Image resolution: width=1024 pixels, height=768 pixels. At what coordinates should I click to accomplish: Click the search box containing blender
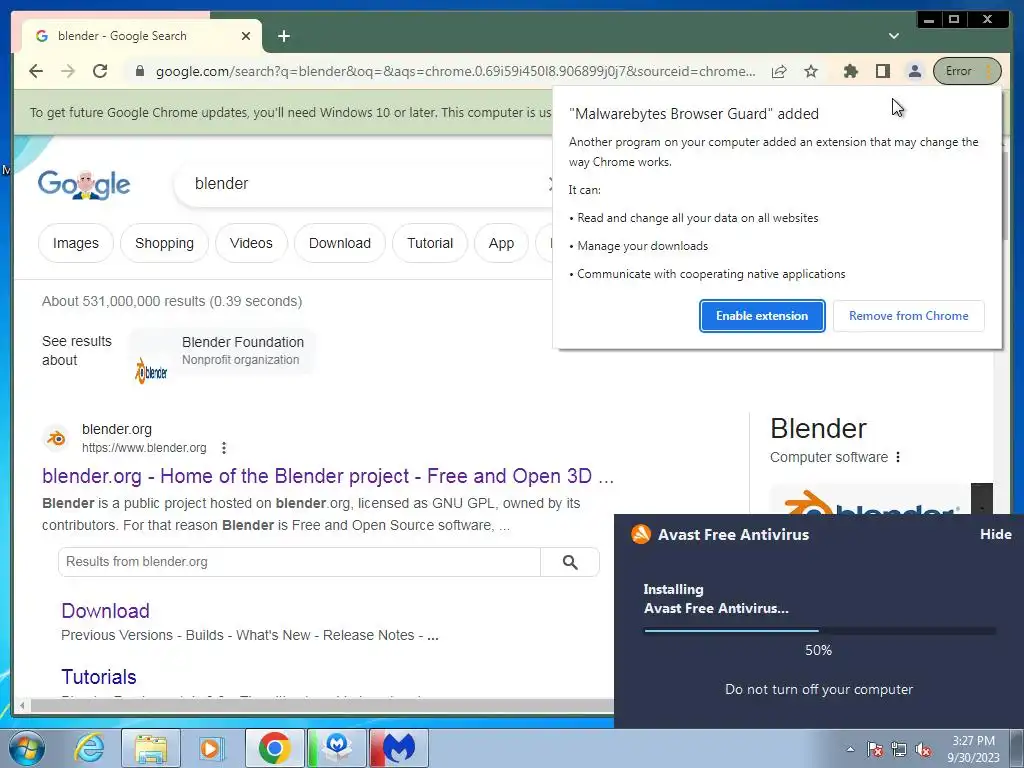(x=362, y=184)
